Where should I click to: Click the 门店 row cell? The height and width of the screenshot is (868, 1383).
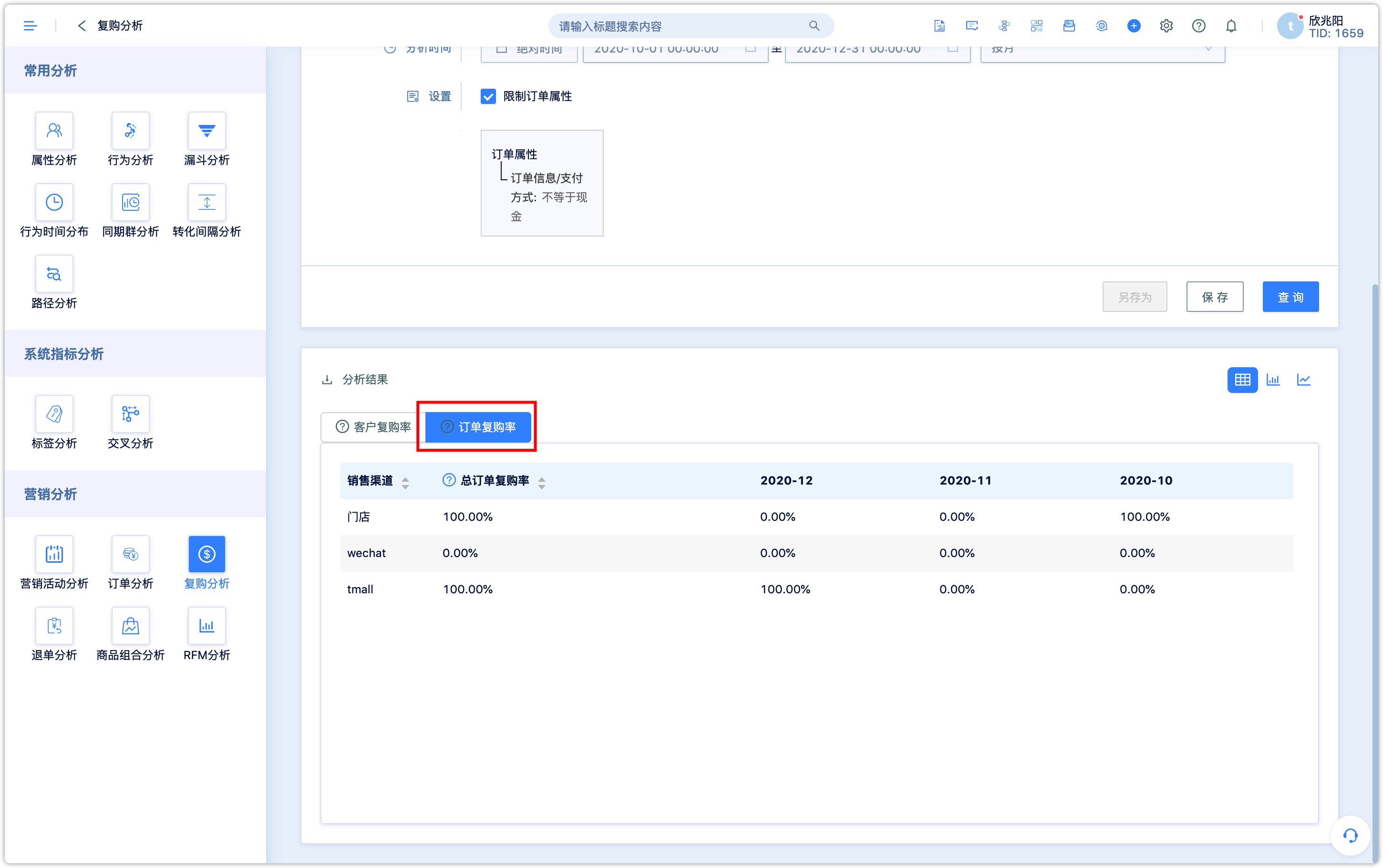click(359, 517)
